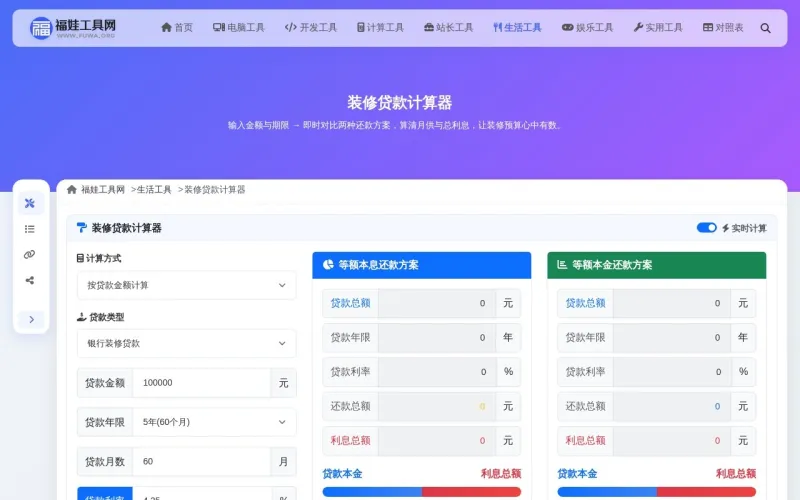
Task: Click the paint roller icon by 装修贷款计算器
Action: point(82,228)
